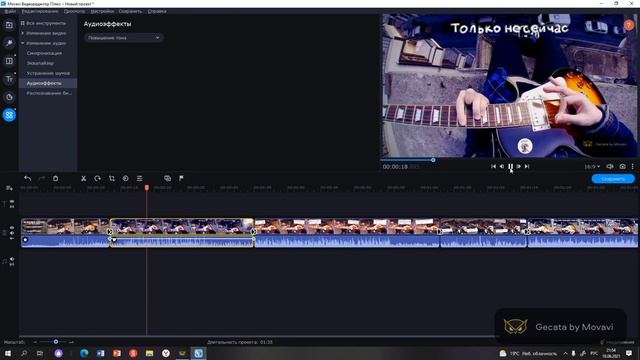Pause the preview playback
640x360 pixels.
510,167
